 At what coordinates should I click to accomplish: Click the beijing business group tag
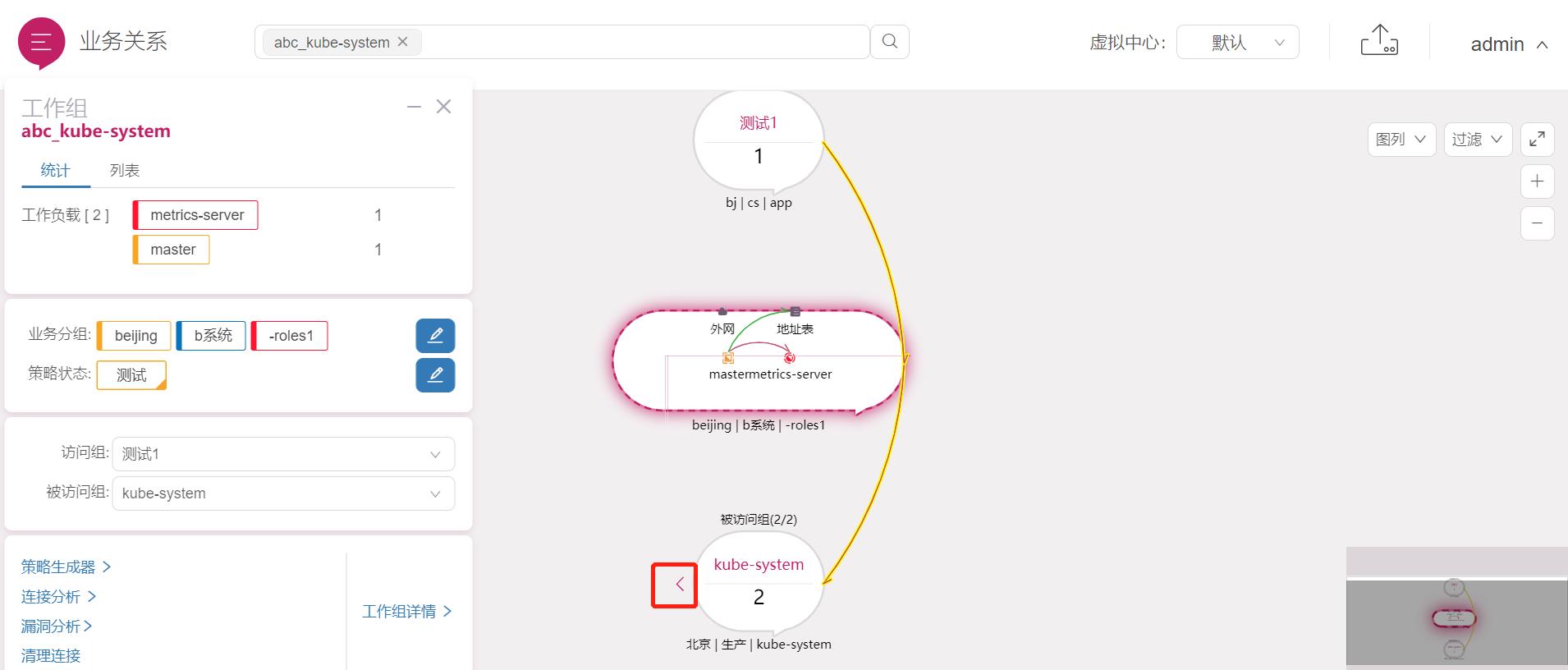coord(134,336)
